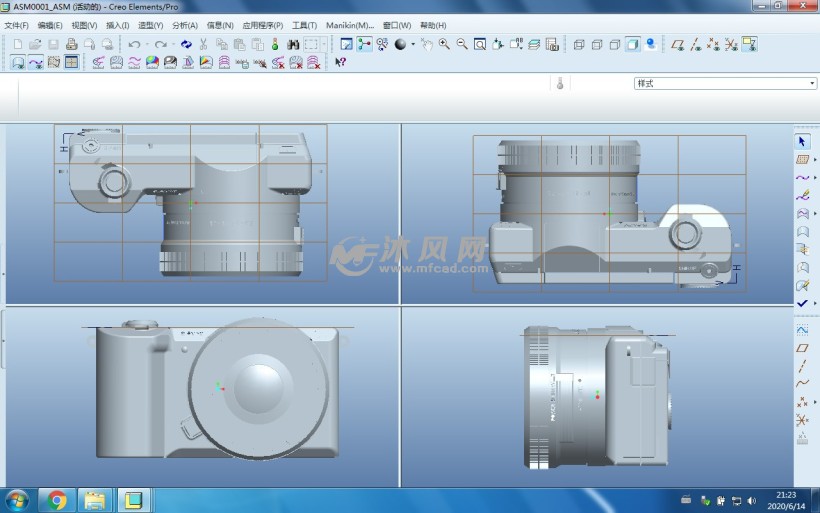Toggle Wireframe display mode
Screen dimensions: 820x513
(x=579, y=44)
